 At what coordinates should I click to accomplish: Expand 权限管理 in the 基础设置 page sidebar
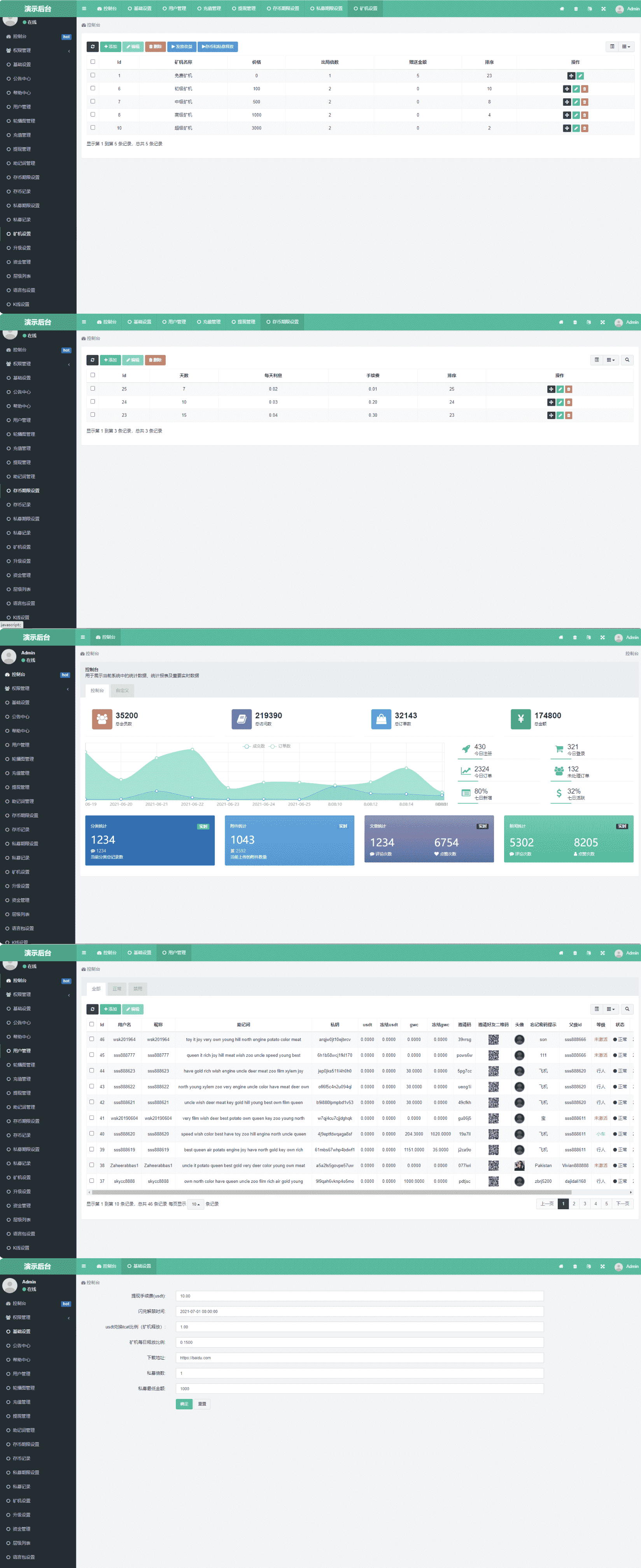click(x=38, y=1317)
